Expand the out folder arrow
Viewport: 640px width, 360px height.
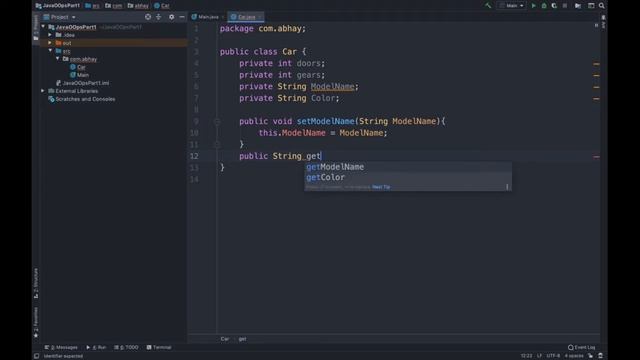[x=50, y=42]
